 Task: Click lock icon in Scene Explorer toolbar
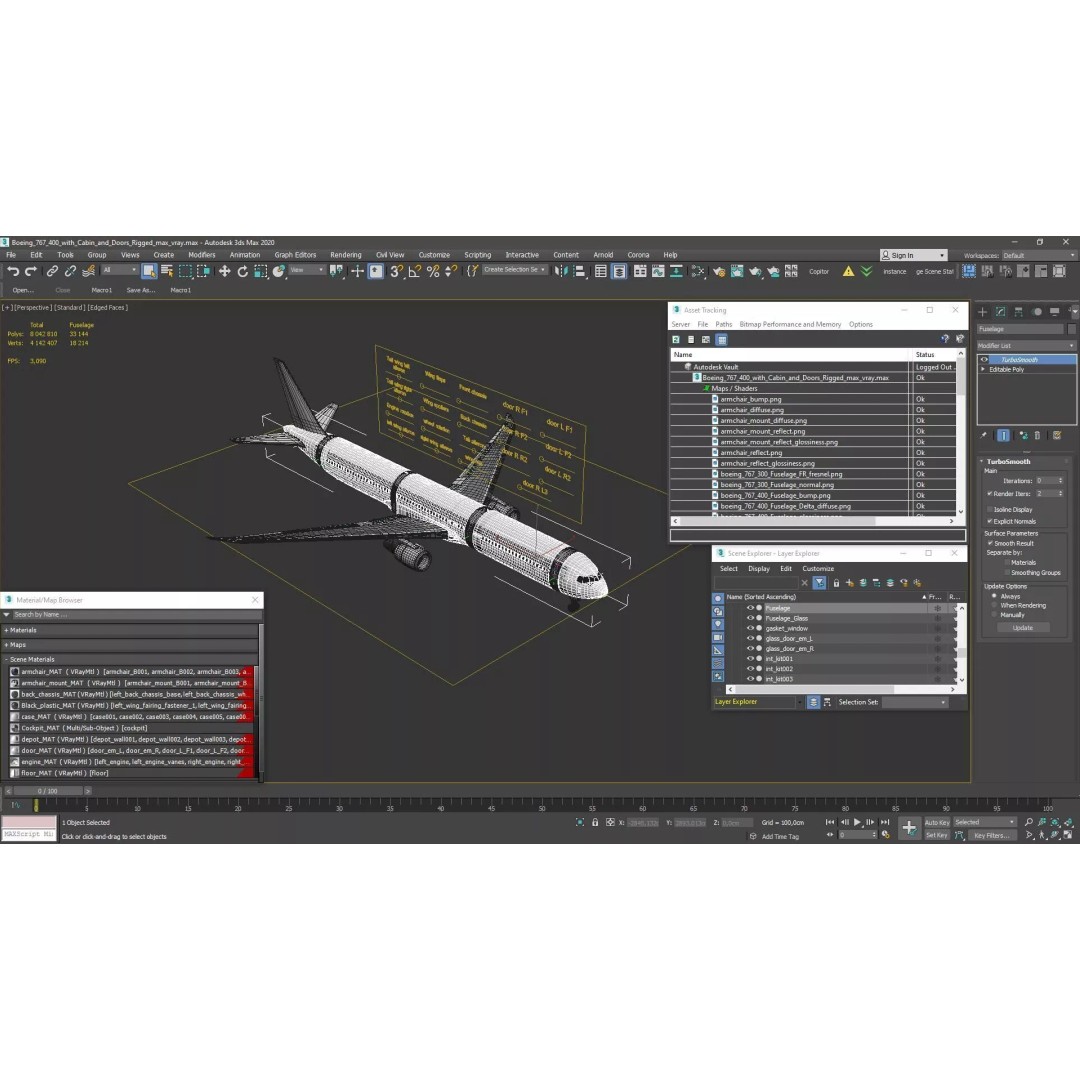click(x=836, y=583)
